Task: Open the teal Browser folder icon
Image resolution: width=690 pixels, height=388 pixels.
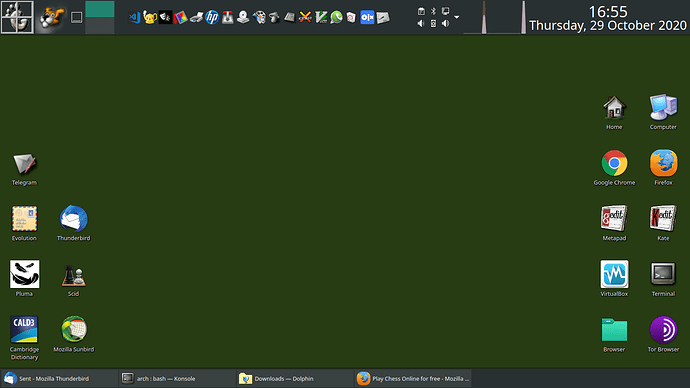Action: 614,330
